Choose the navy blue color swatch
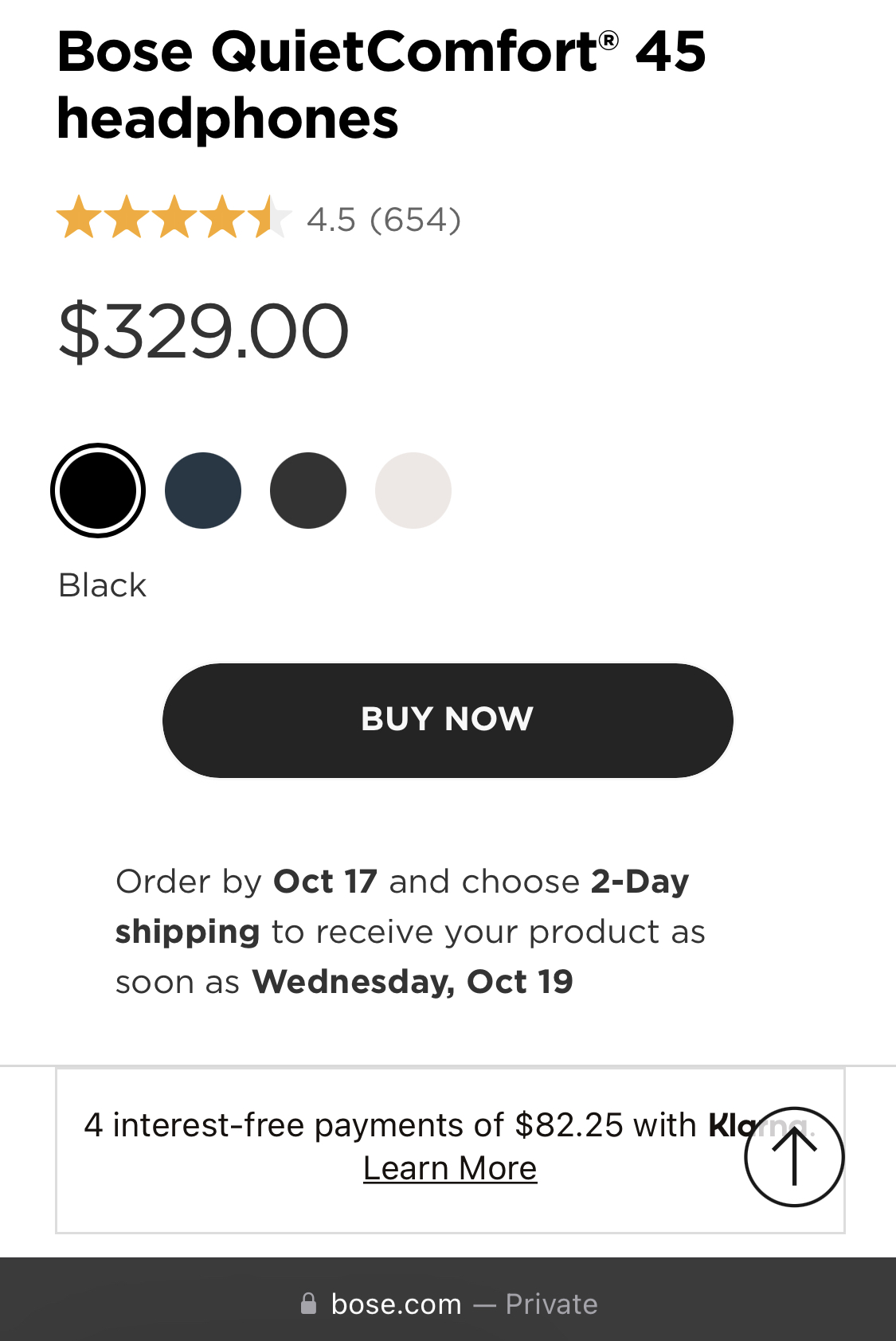This screenshot has width=896, height=1341. tap(203, 491)
